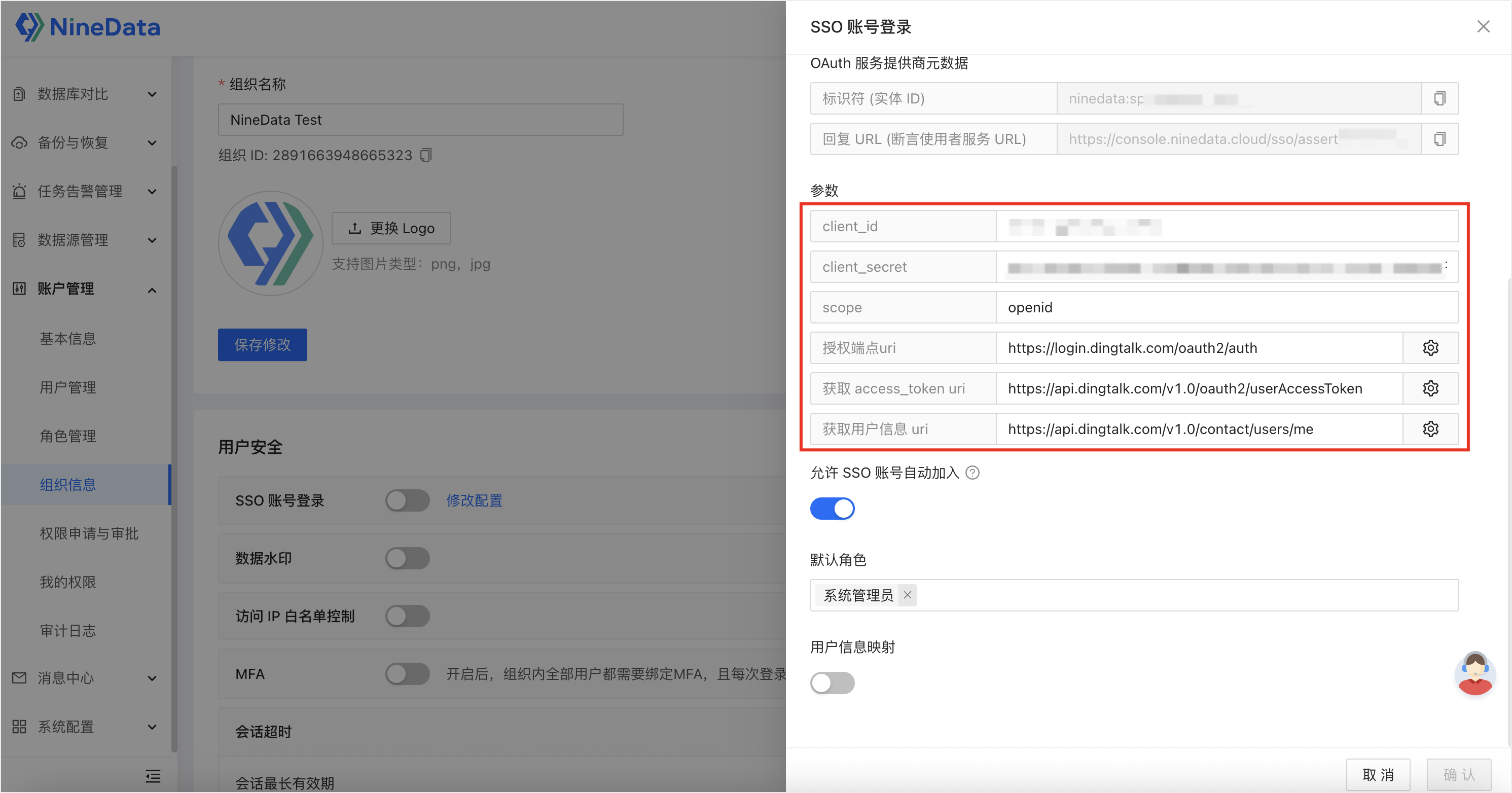This screenshot has height=793, width=1512.
Task: Open the customer support avatar chat
Action: click(1474, 673)
